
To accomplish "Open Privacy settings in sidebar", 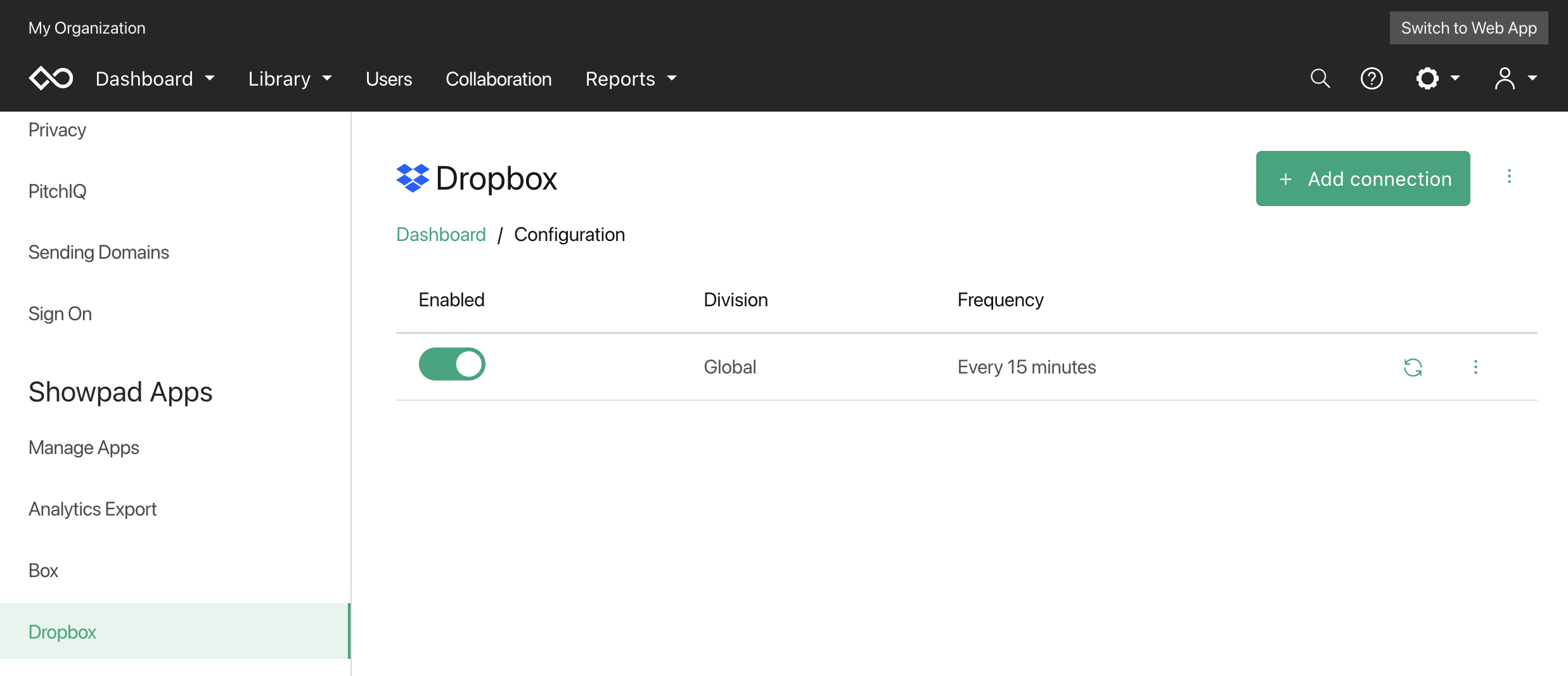I will (x=57, y=130).
